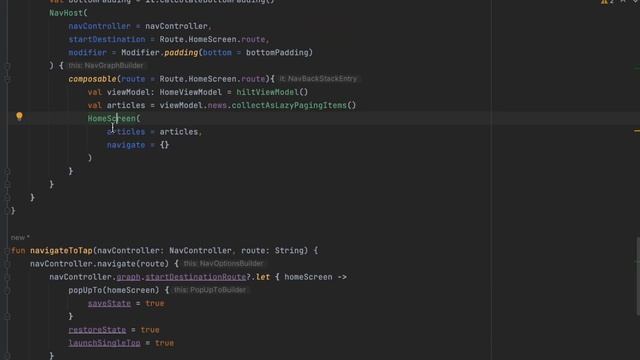Click the vertical scrollbar thumb on the right edge
640x360 pixels.
tap(638, 276)
